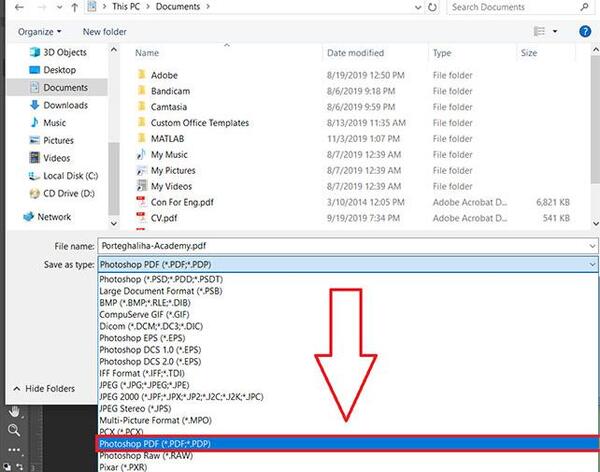
Task: Open Music in navigation pane
Action: point(48,122)
